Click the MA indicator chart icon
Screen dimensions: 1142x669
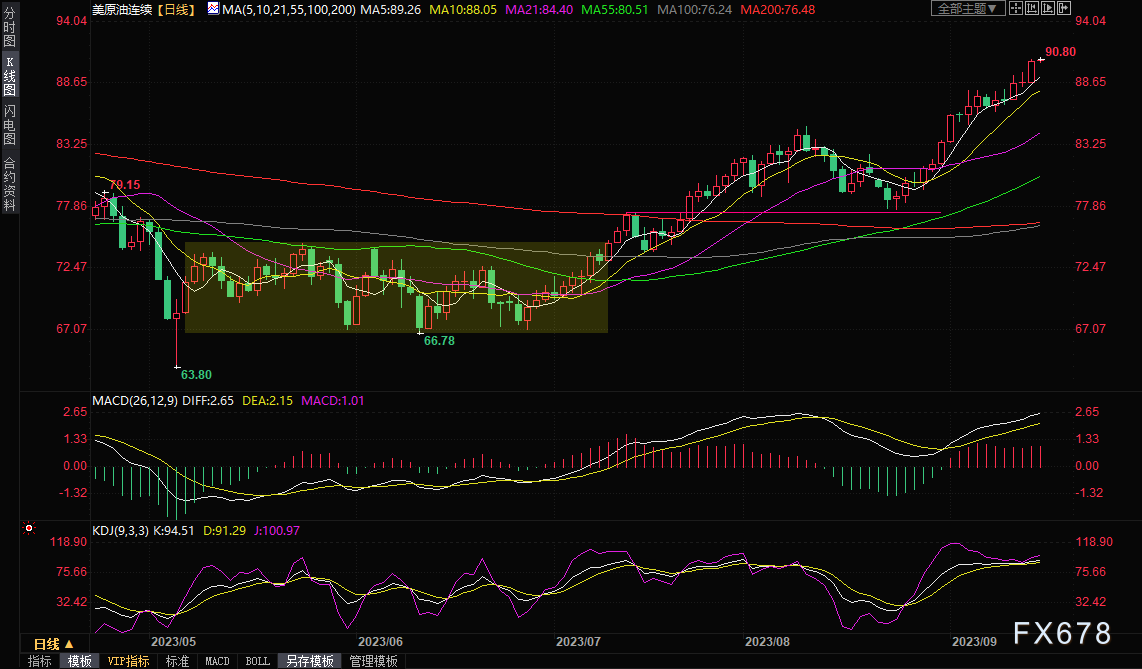pos(213,9)
